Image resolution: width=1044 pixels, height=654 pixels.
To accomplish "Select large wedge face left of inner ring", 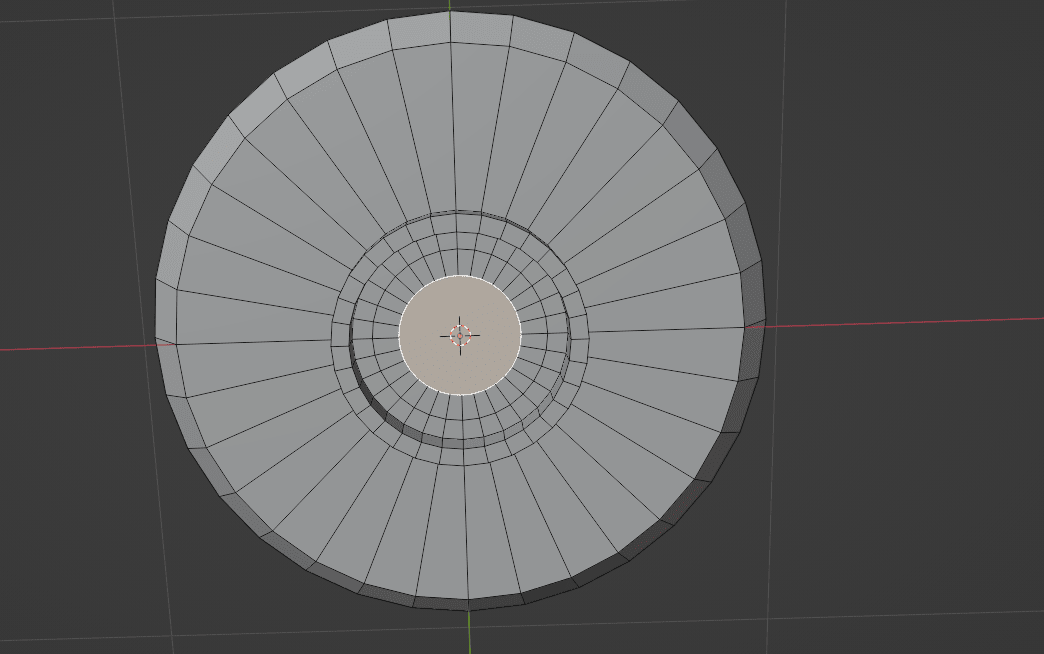I will click(255, 332).
